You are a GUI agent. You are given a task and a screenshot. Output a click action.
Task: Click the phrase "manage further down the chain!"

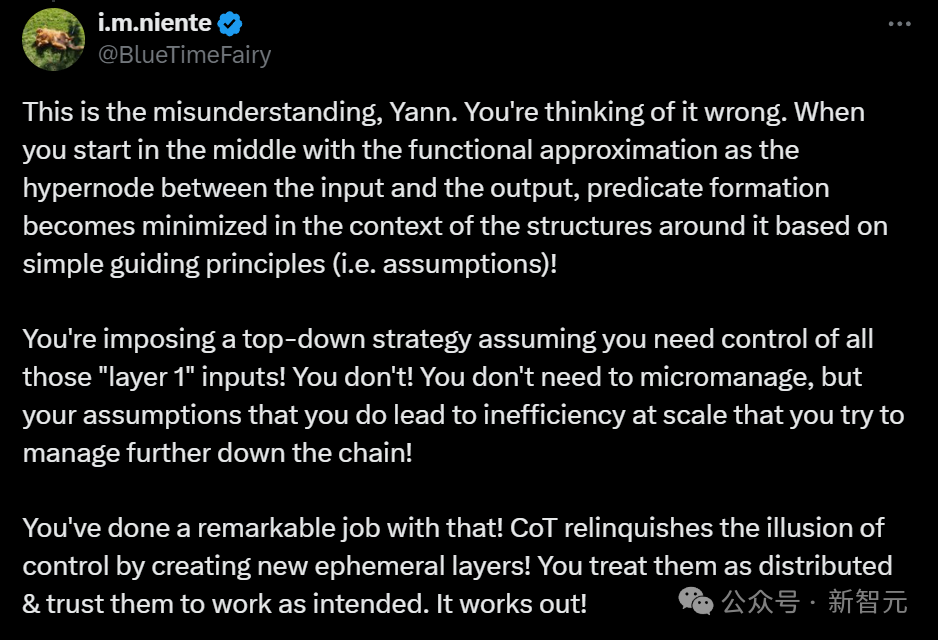click(x=218, y=453)
